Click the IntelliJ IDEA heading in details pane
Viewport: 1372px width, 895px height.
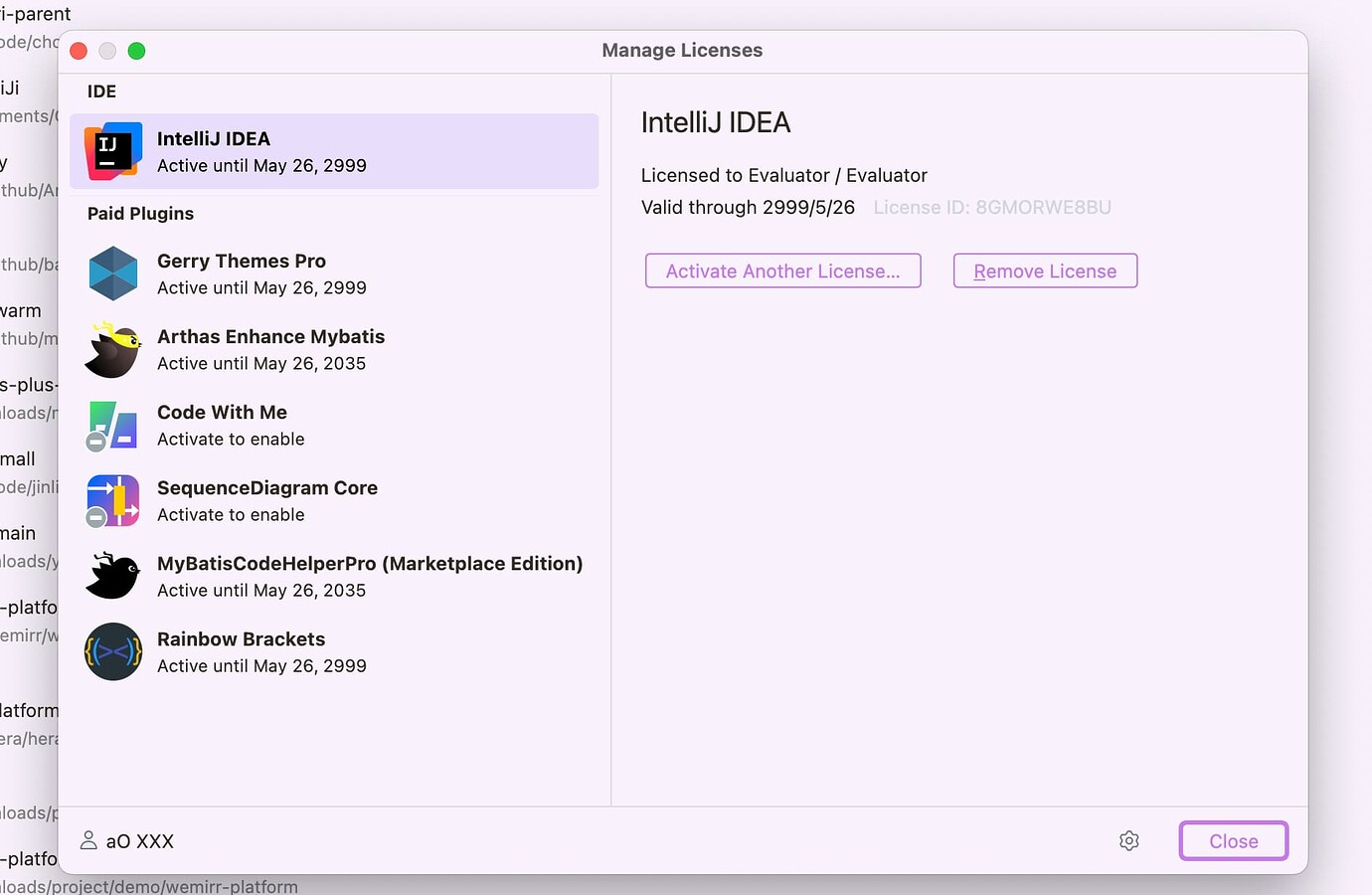(x=716, y=122)
